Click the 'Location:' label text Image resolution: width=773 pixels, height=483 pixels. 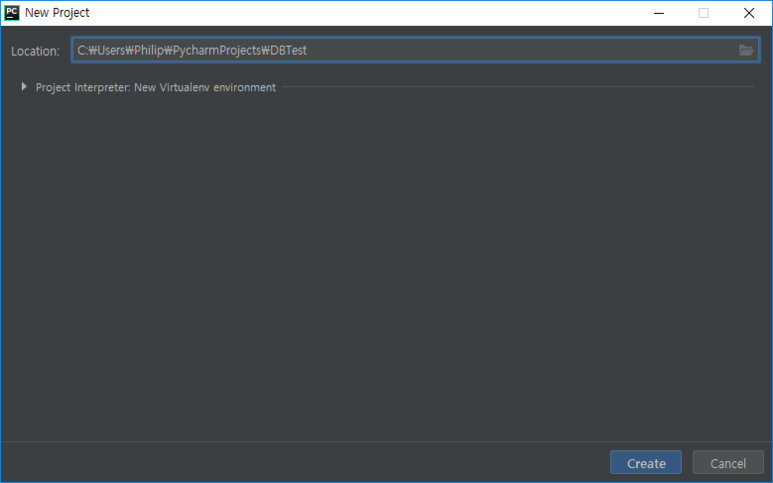coord(35,51)
